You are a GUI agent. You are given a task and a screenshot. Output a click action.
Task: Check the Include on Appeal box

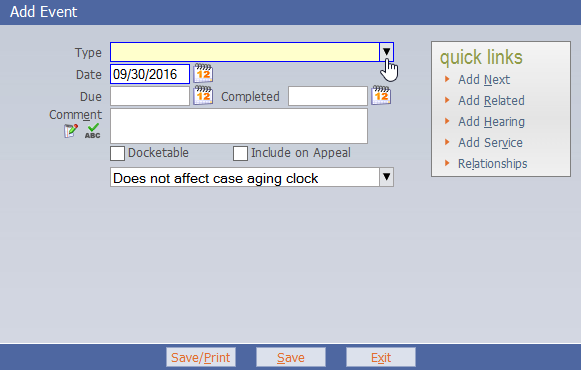[x=240, y=153]
